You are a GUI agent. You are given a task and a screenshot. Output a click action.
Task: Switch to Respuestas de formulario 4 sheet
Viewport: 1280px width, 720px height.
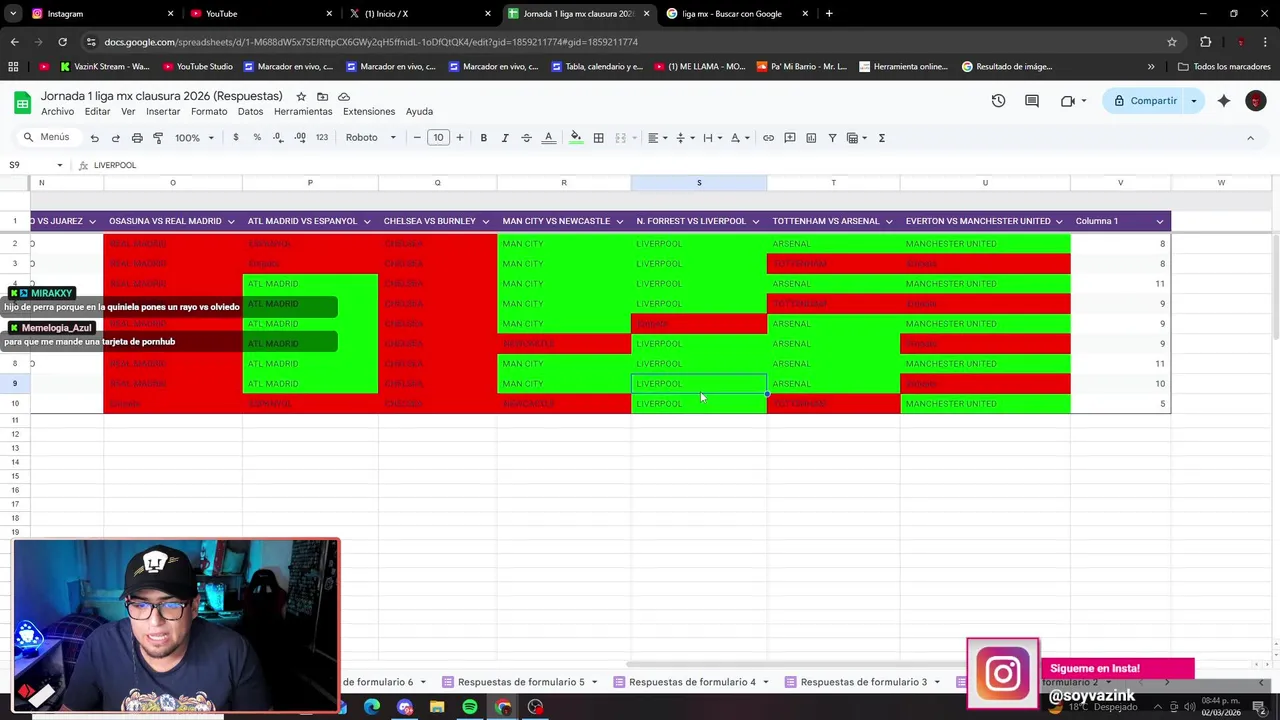pyautogui.click(x=691, y=682)
